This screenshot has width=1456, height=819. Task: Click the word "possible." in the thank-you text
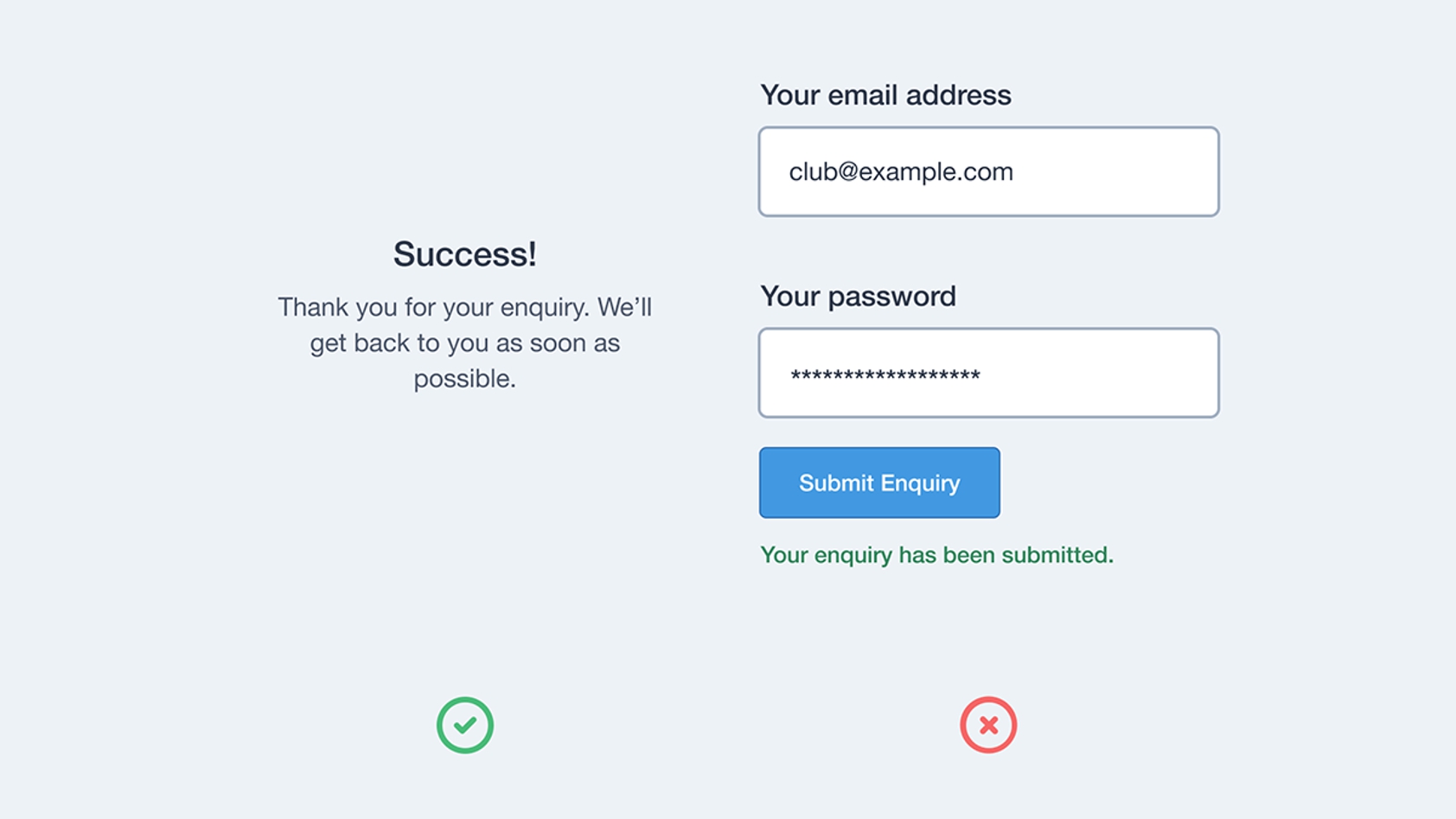(465, 379)
